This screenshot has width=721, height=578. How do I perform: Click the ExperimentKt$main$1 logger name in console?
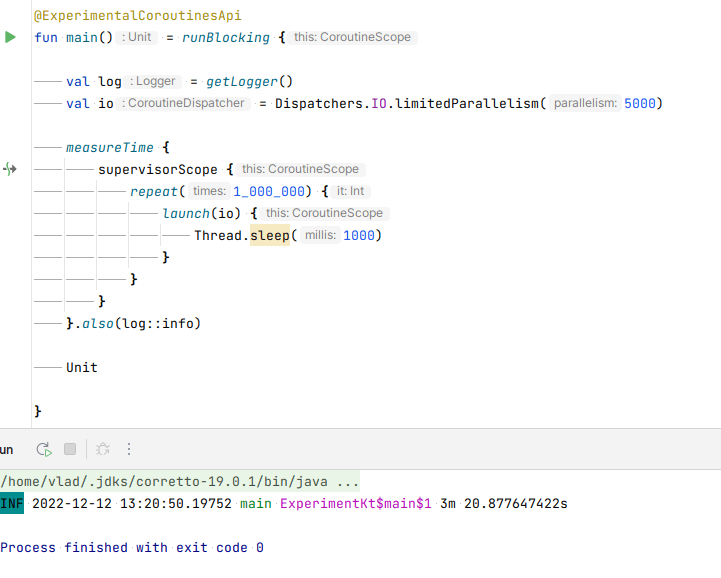[355, 503]
